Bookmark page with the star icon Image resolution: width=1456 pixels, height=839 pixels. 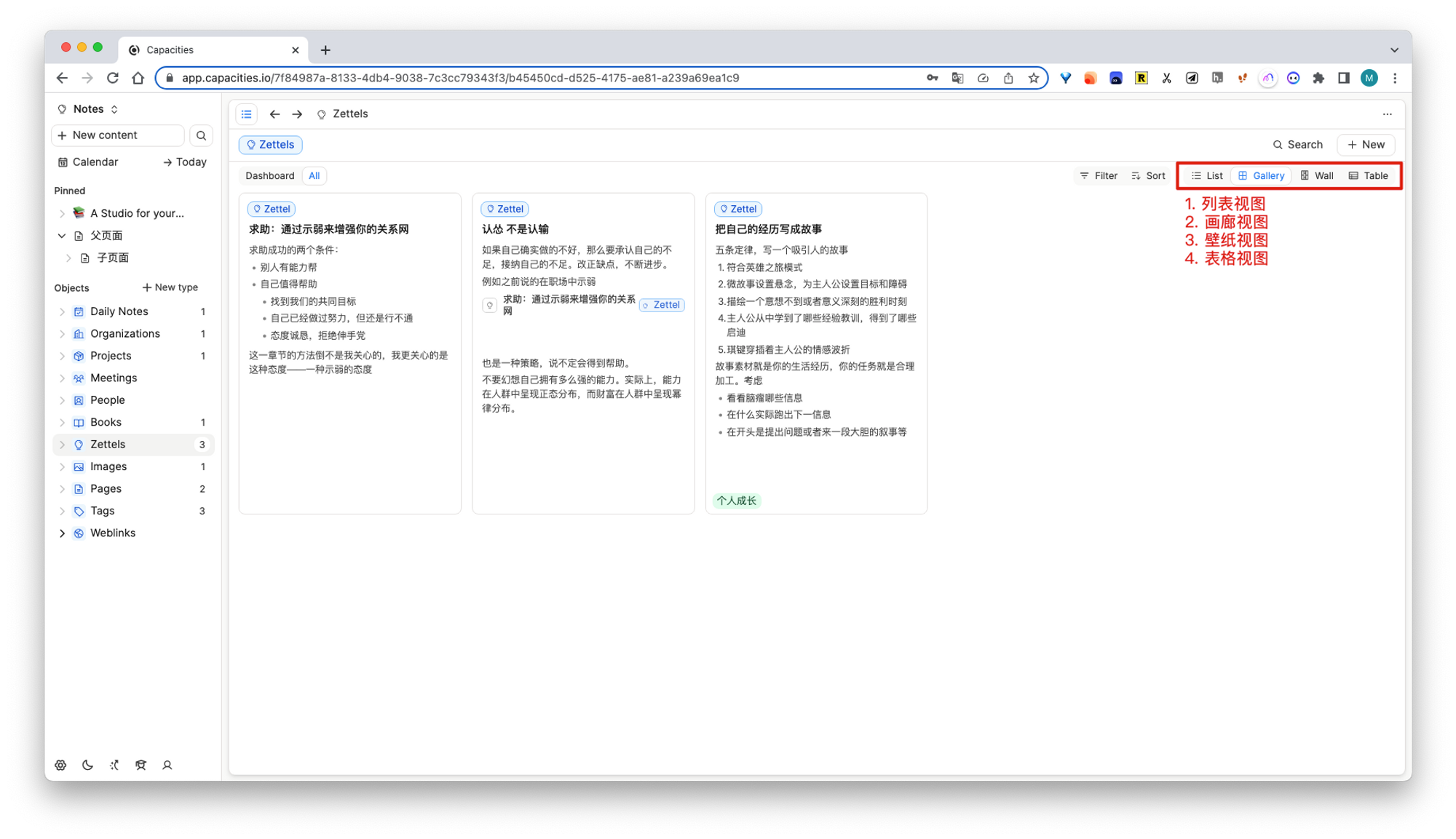pyautogui.click(x=1033, y=78)
